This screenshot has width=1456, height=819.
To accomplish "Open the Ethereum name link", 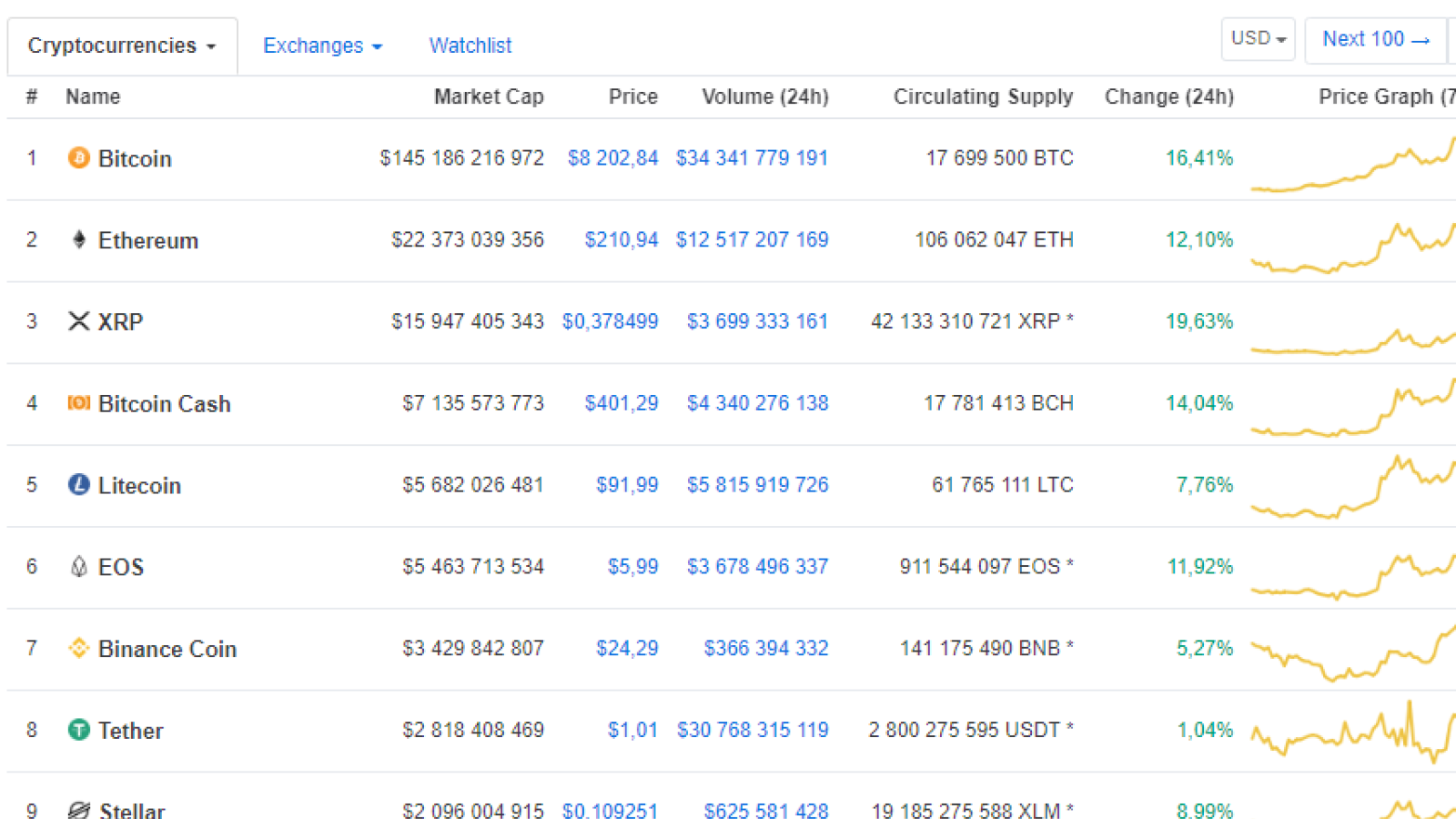I will pos(148,240).
